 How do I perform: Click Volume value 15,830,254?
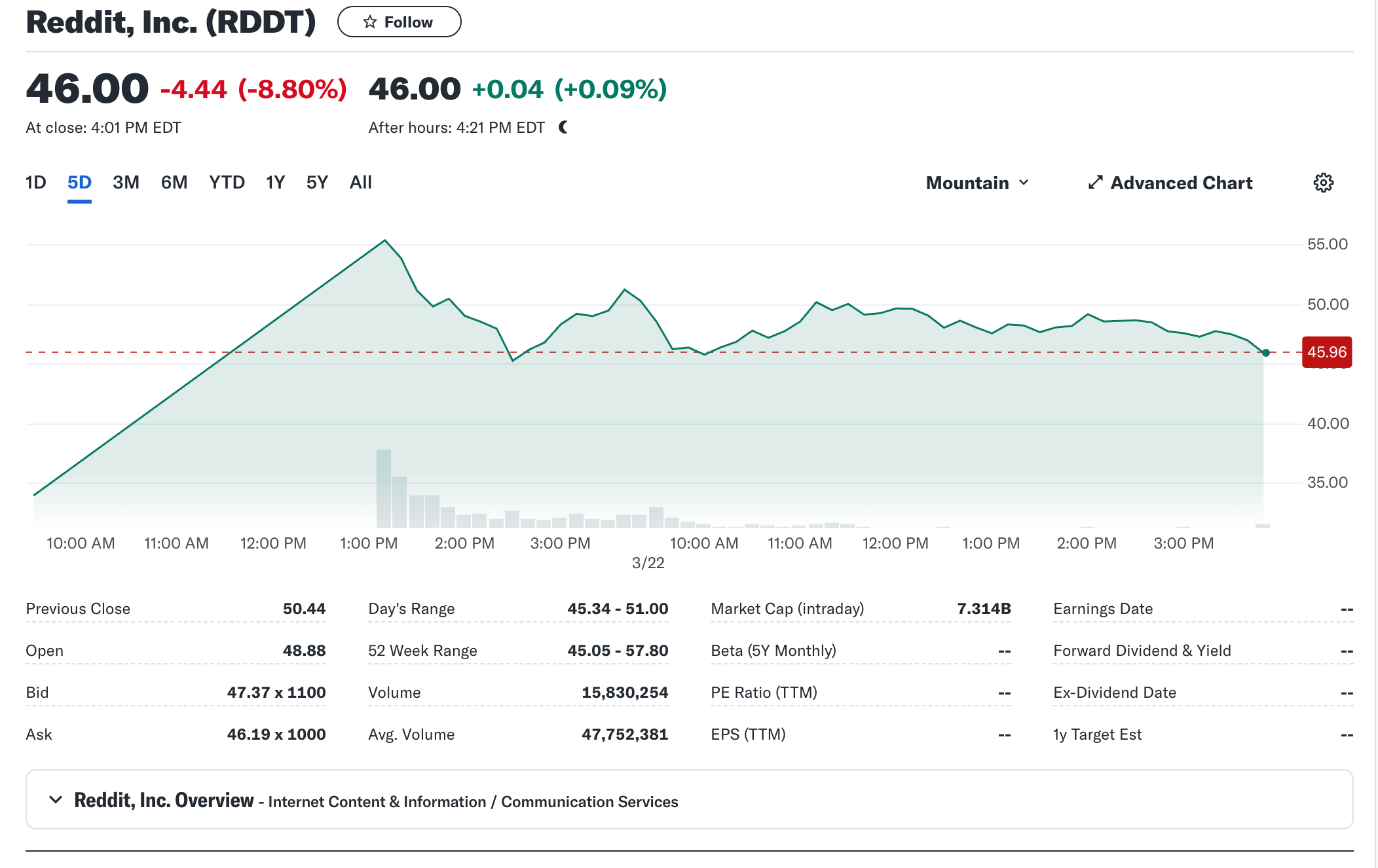[x=625, y=693]
